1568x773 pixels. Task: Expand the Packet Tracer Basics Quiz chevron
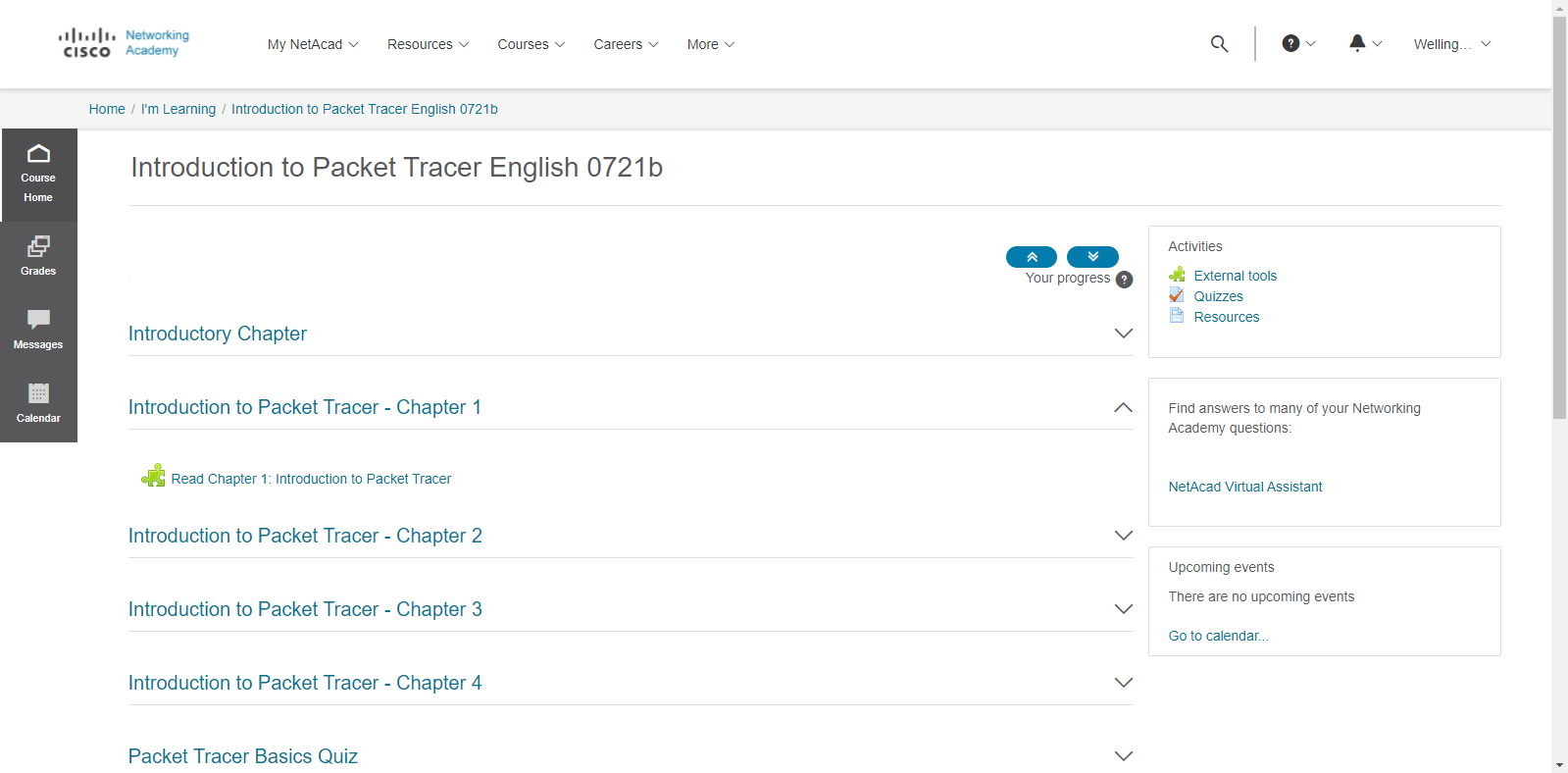pyautogui.click(x=1124, y=756)
